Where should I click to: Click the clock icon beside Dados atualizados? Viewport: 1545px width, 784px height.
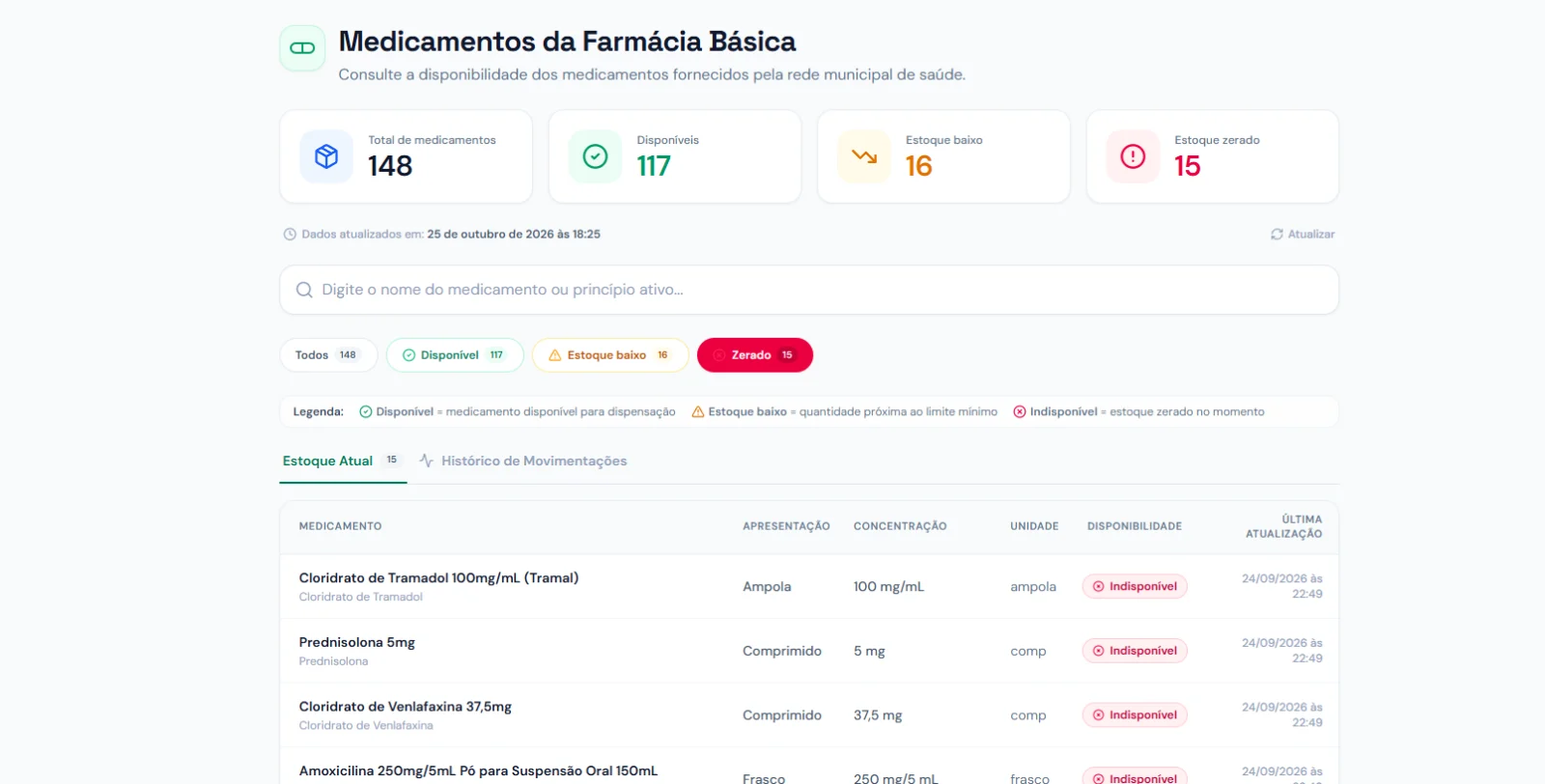pyautogui.click(x=290, y=235)
